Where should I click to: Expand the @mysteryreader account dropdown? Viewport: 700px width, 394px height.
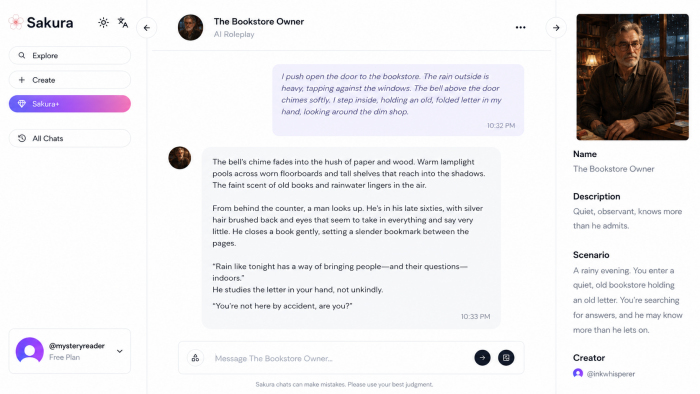pyautogui.click(x=120, y=351)
